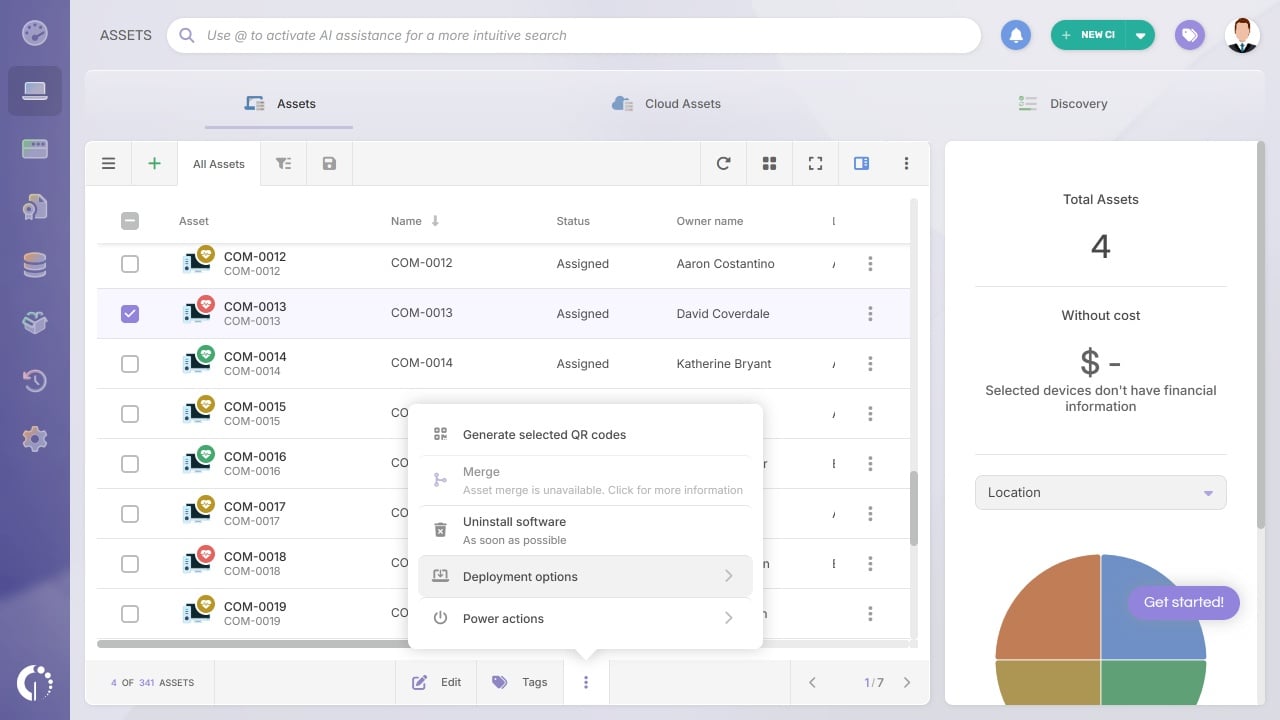Uncheck the selected COM-0013 row

tap(130, 313)
